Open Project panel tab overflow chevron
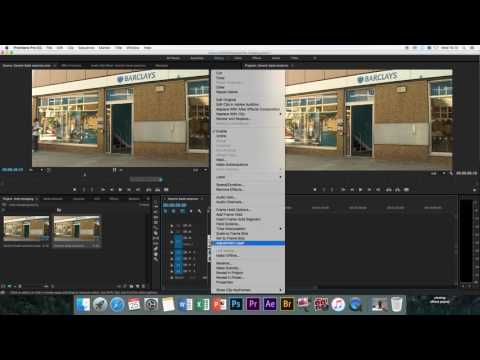 tap(148, 199)
